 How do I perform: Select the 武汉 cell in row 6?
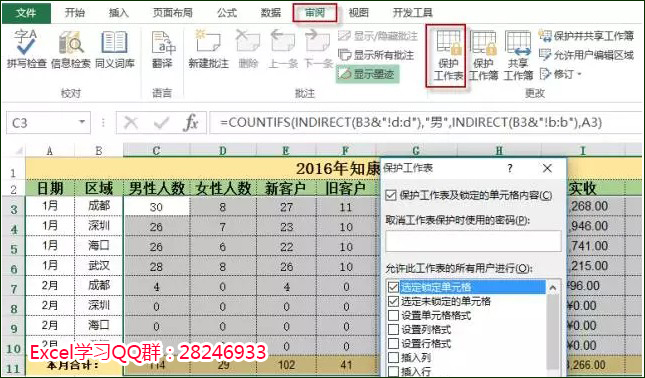click(x=99, y=266)
